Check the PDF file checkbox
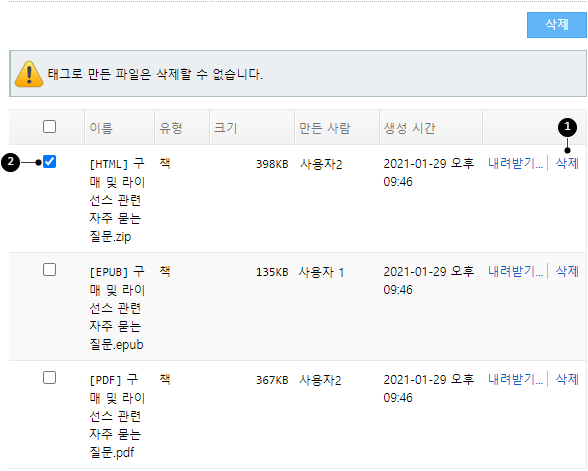Image resolution: width=588 pixels, height=471 pixels. [x=50, y=378]
